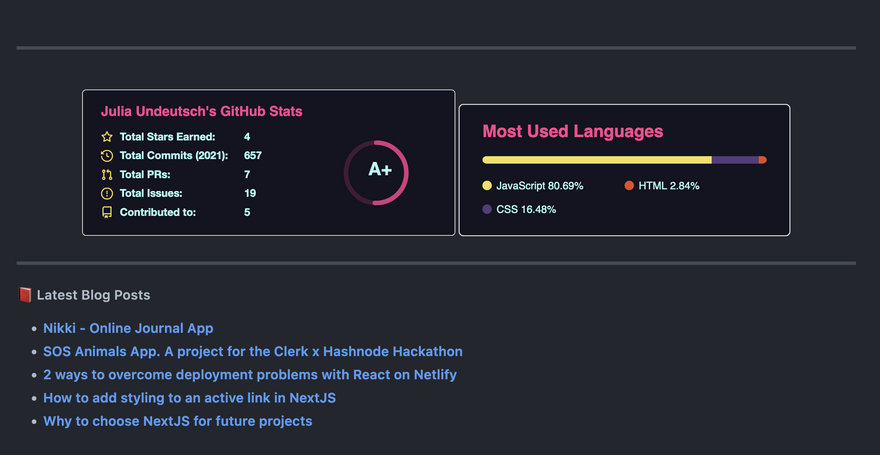Image resolution: width=880 pixels, height=455 pixels.
Task: Click the orange HTML legend dot
Action: pyautogui.click(x=629, y=186)
